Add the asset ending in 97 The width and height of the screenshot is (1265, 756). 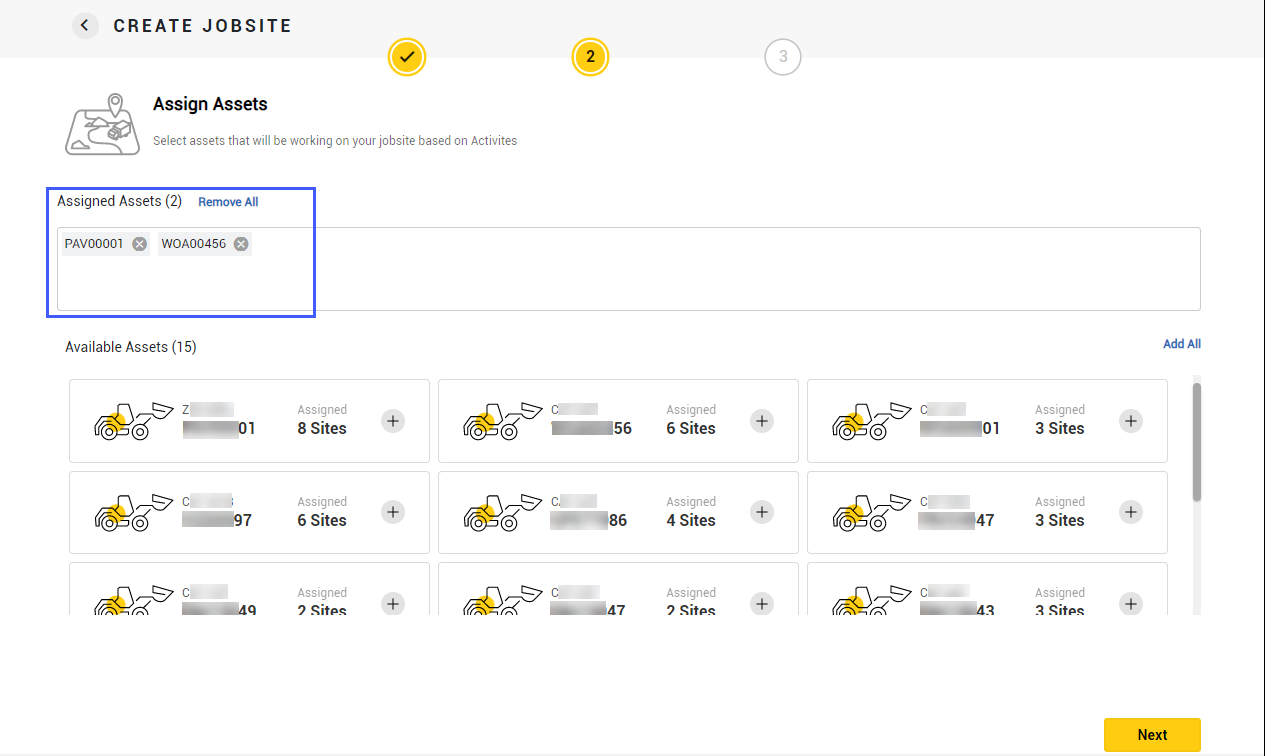coord(393,512)
